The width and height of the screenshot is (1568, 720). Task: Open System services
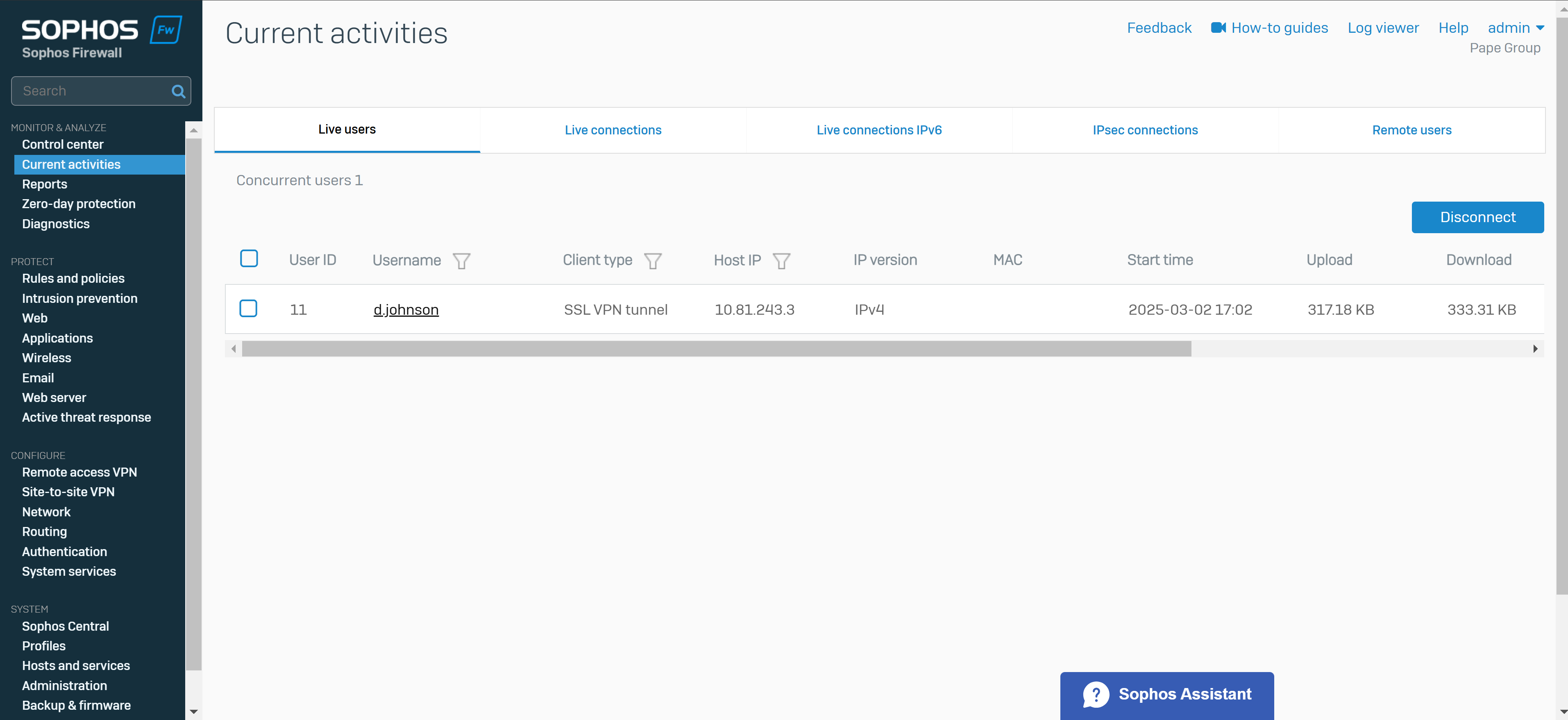[69, 572]
